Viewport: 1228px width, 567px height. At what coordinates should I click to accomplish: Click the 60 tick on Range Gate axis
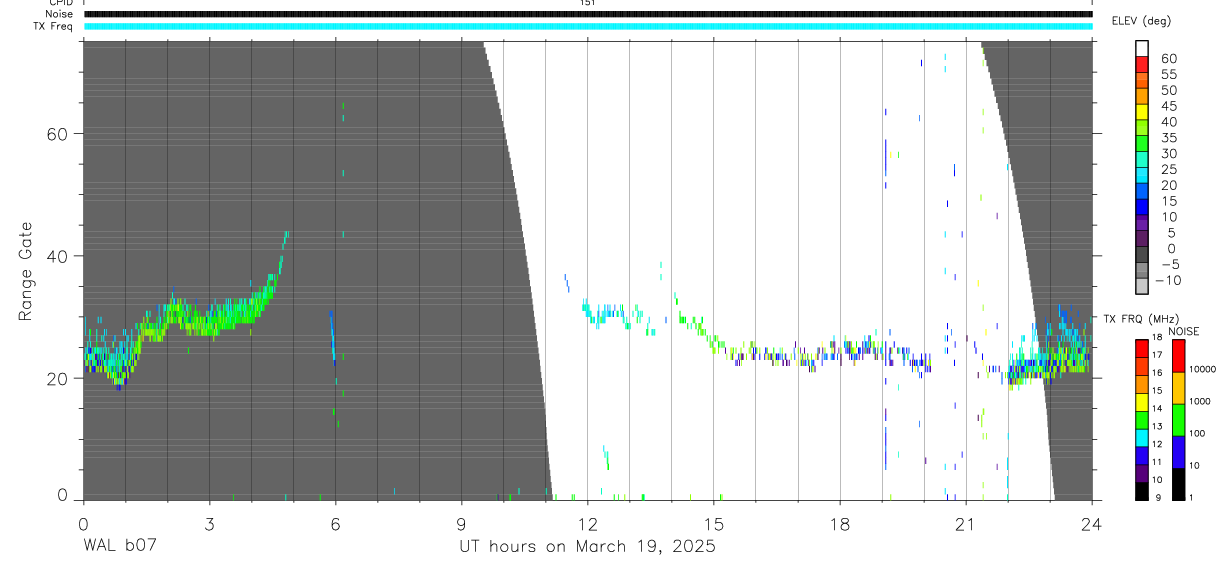pos(58,133)
